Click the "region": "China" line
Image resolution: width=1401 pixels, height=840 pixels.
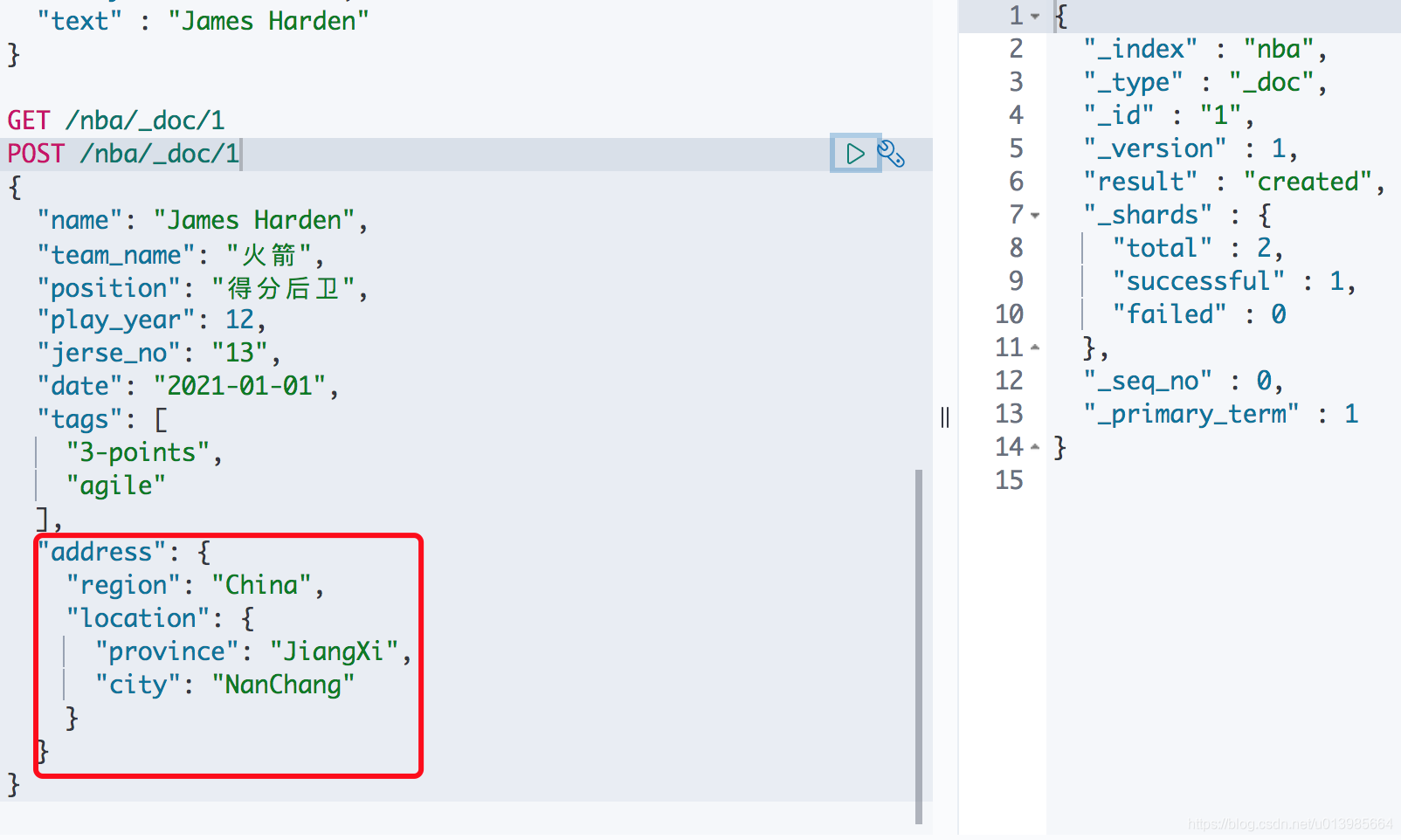point(195,585)
